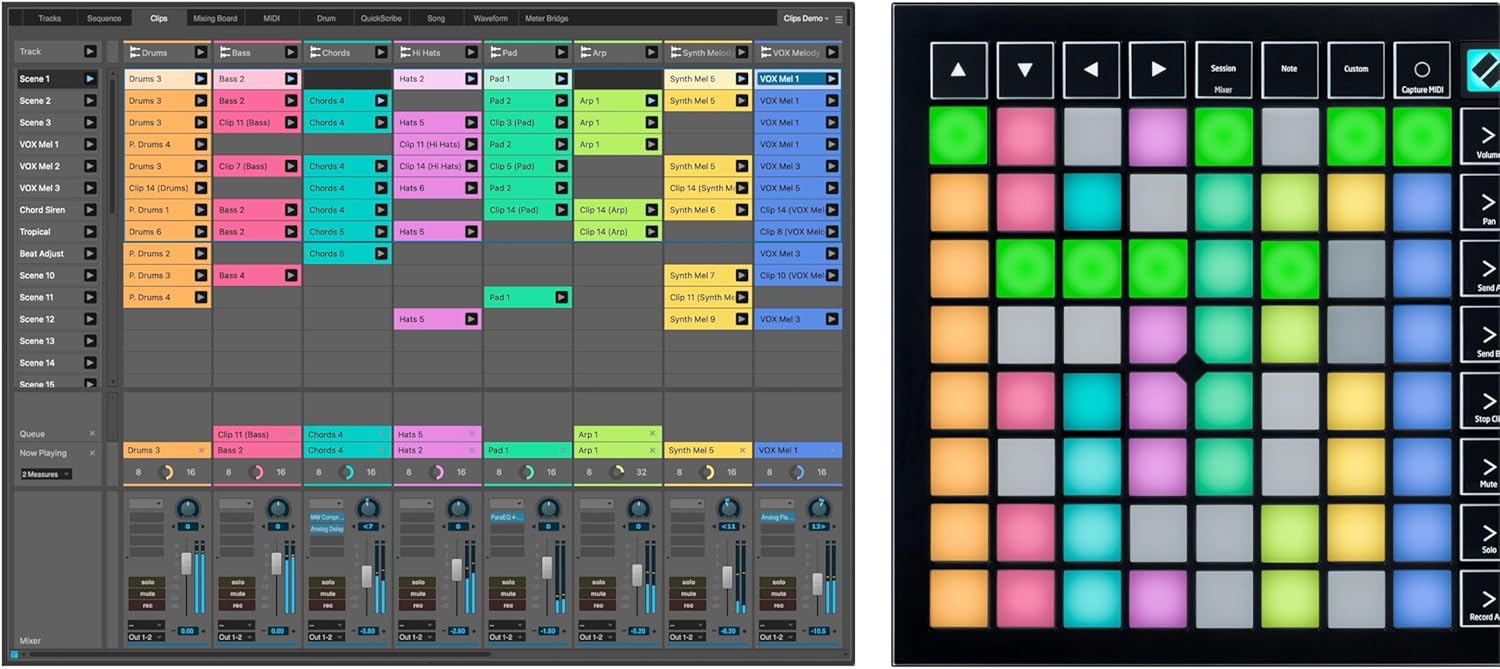The width and height of the screenshot is (1500, 669).
Task: Open the QuickScribe tab
Action: point(381,17)
